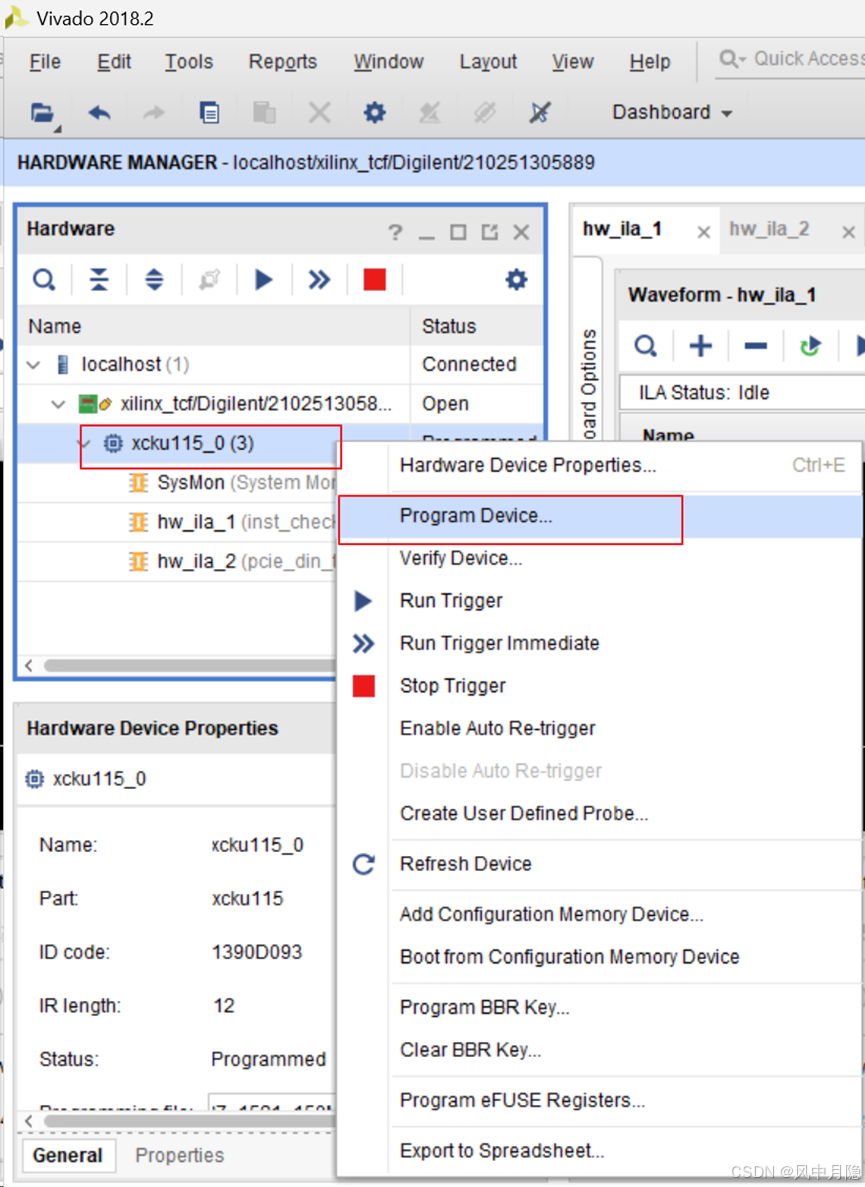
Task: Close the hw_ila_2 tab
Action: click(x=848, y=232)
